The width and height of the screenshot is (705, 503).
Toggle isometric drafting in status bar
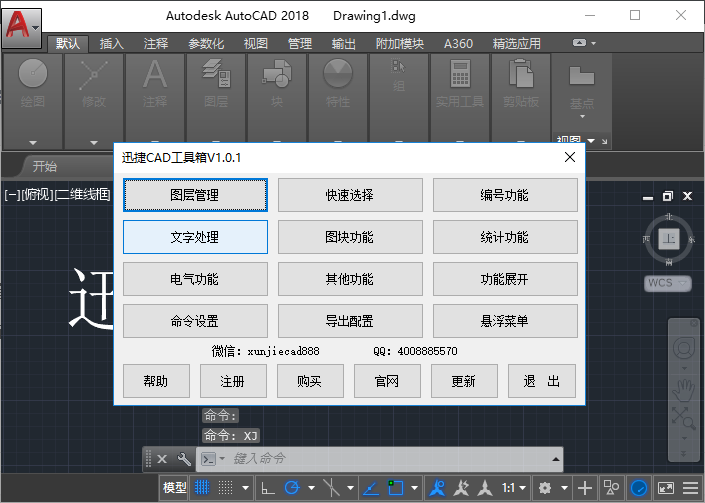pyautogui.click(x=331, y=488)
